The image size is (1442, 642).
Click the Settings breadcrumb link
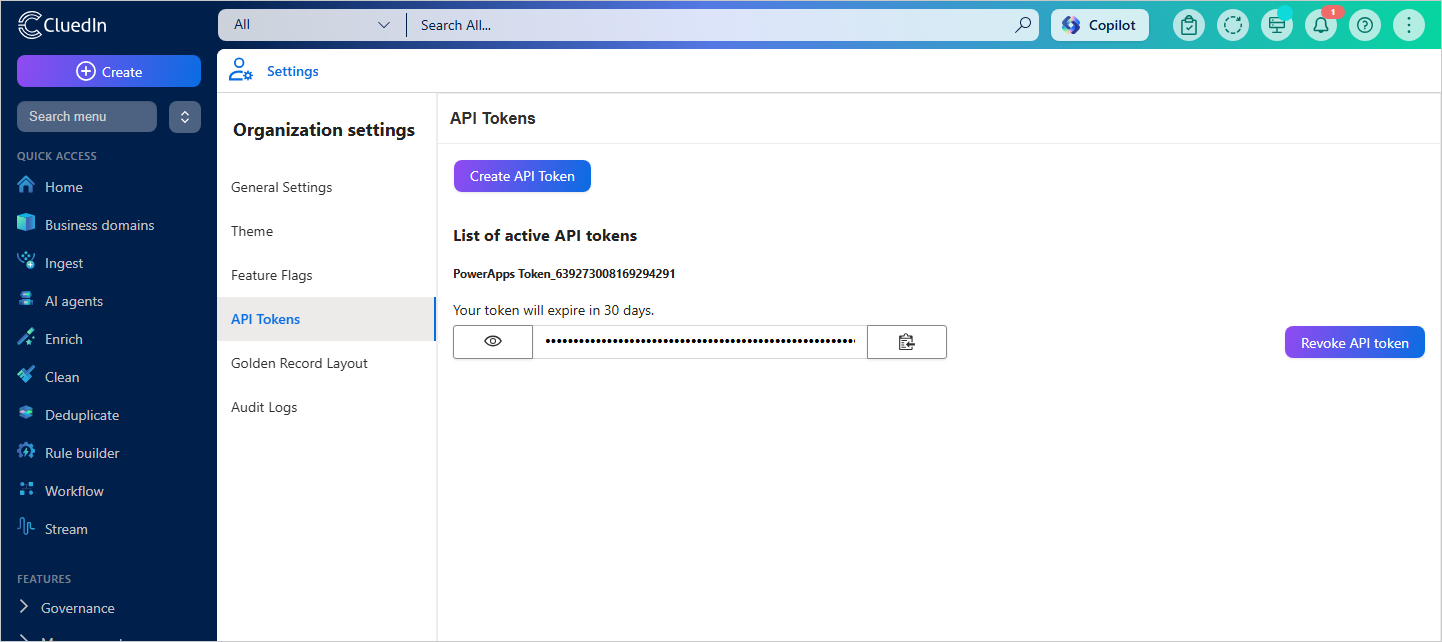pos(293,71)
